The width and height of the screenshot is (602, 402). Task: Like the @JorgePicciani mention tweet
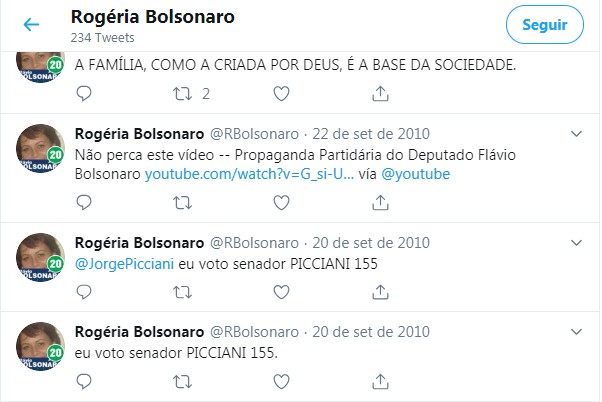[281, 293]
